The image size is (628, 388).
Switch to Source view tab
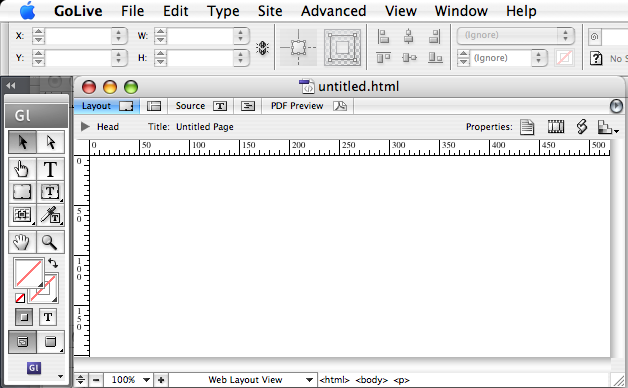tap(201, 106)
